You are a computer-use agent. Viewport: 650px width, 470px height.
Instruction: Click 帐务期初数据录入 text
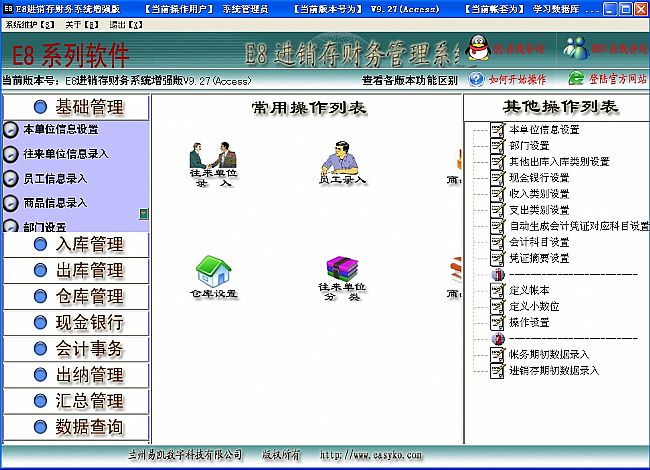tap(549, 354)
